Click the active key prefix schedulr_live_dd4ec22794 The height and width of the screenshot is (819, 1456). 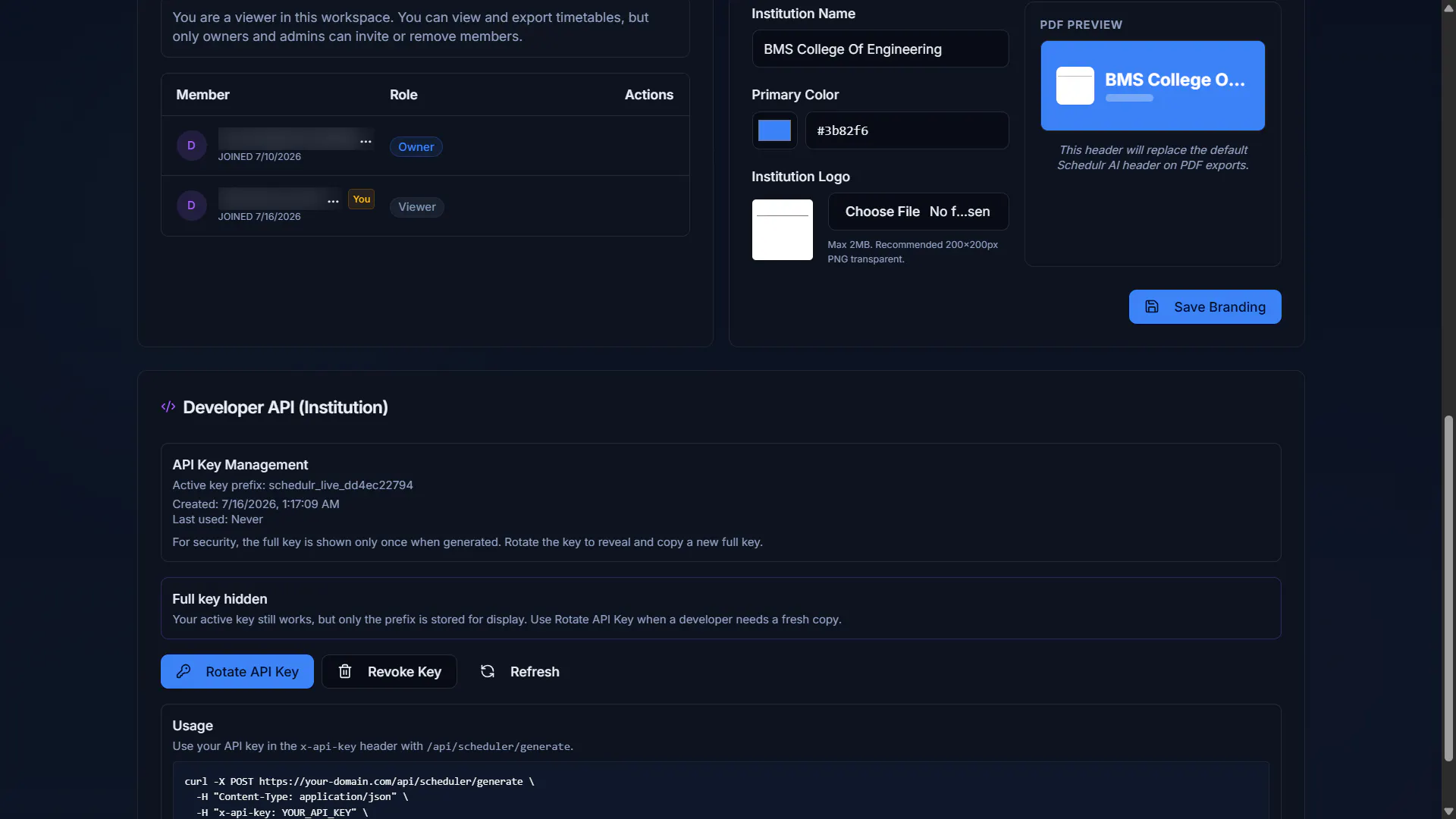coord(340,485)
